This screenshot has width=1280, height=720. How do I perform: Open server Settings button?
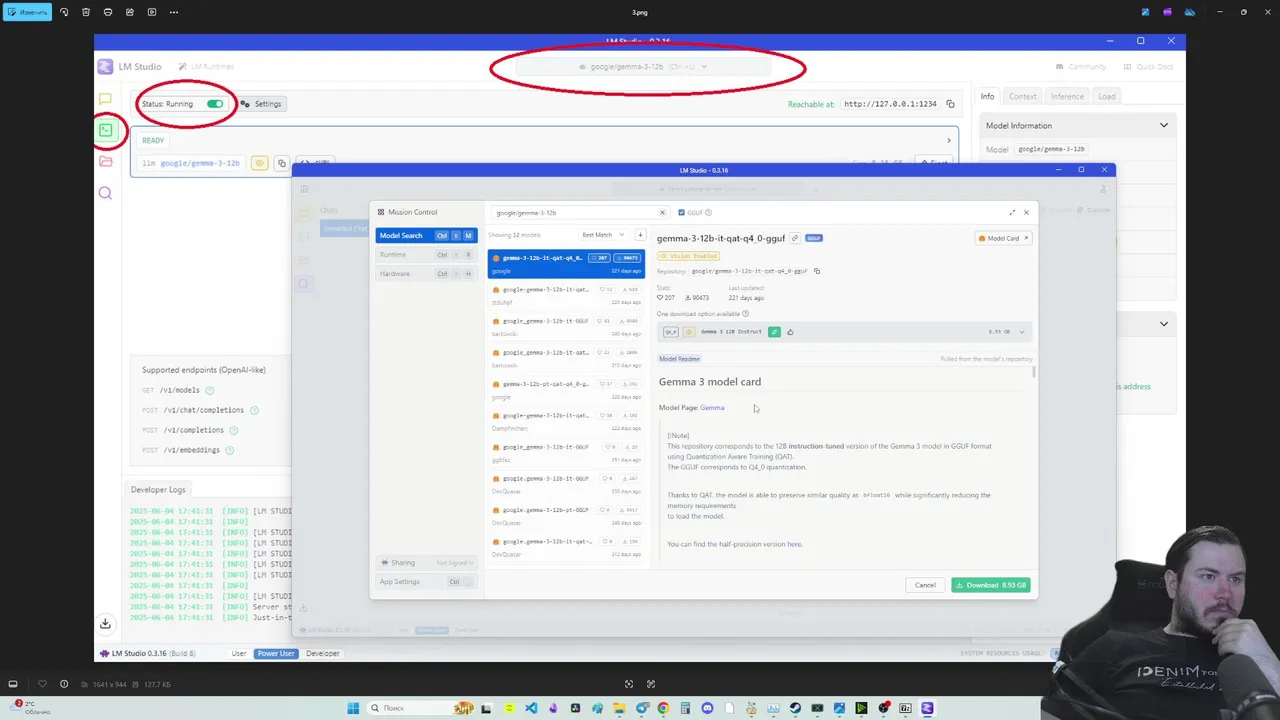click(x=263, y=104)
